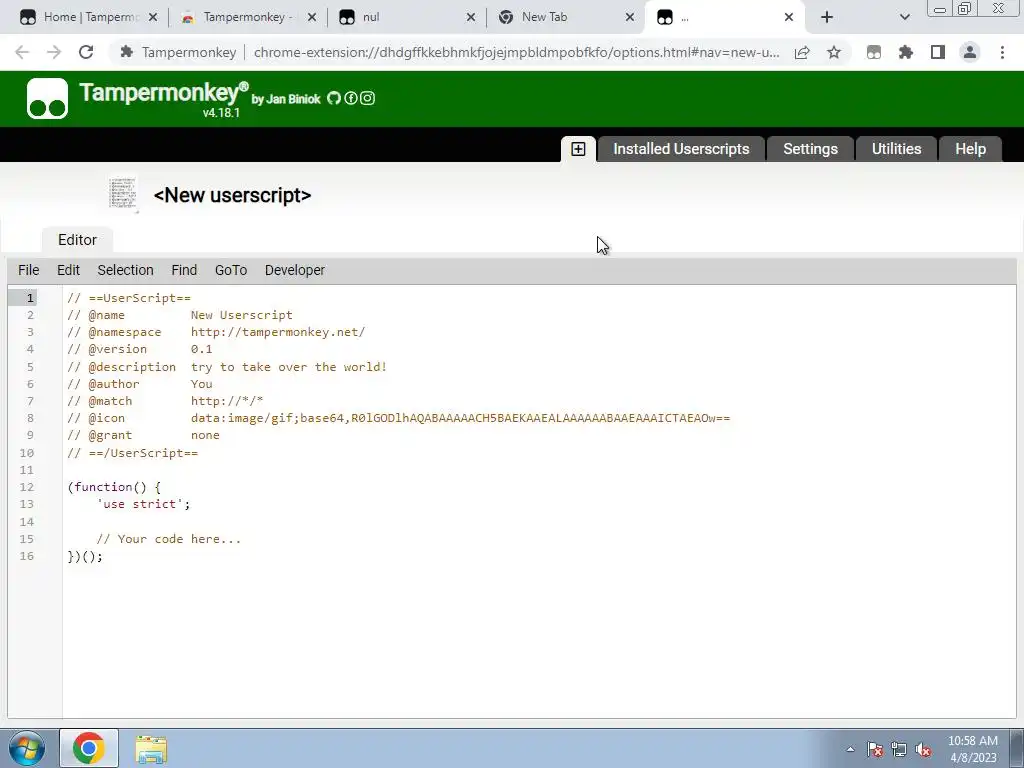Open Chrome three-dot menu

pos(1002,52)
